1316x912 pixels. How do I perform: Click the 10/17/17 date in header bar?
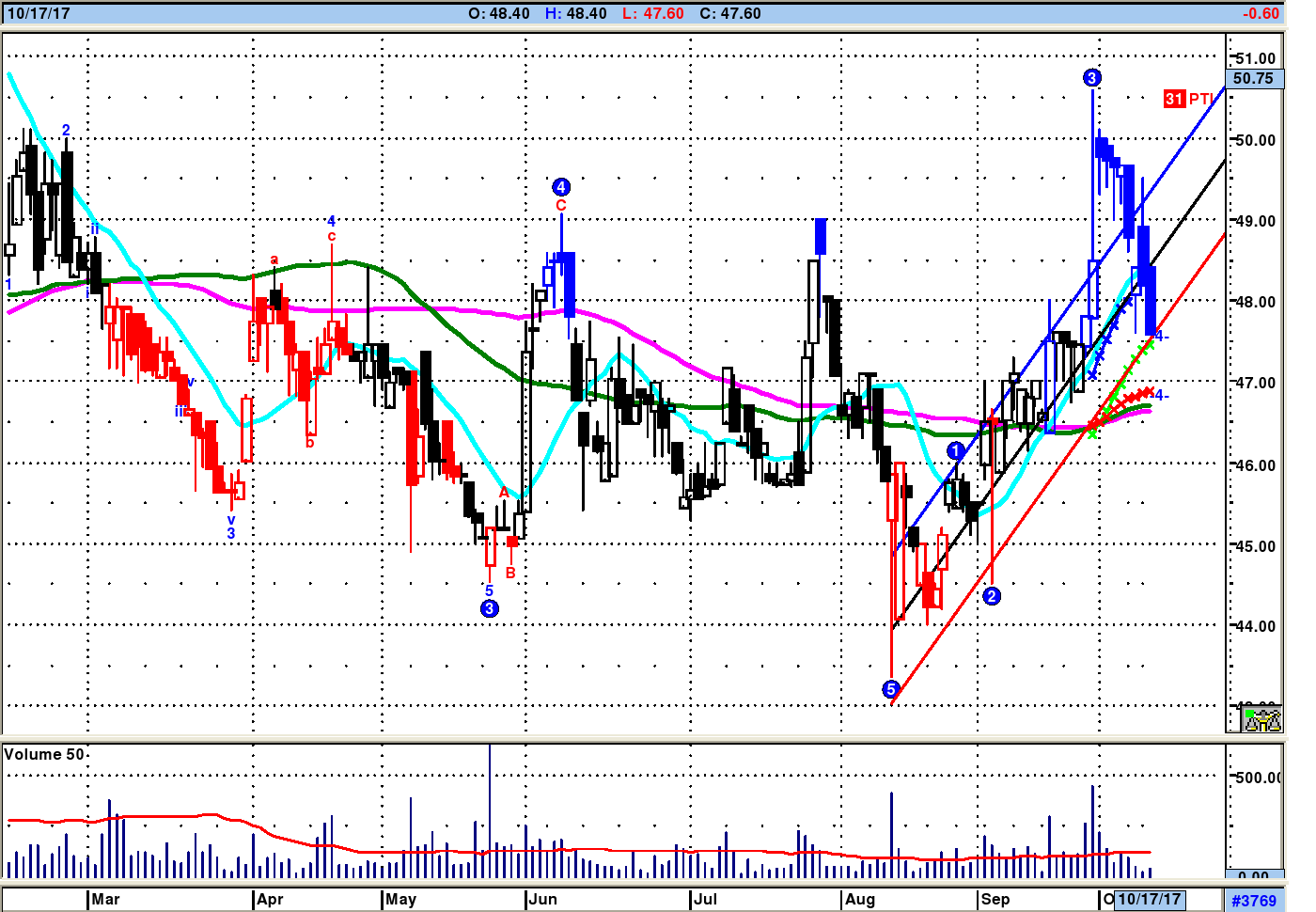pos(39,13)
